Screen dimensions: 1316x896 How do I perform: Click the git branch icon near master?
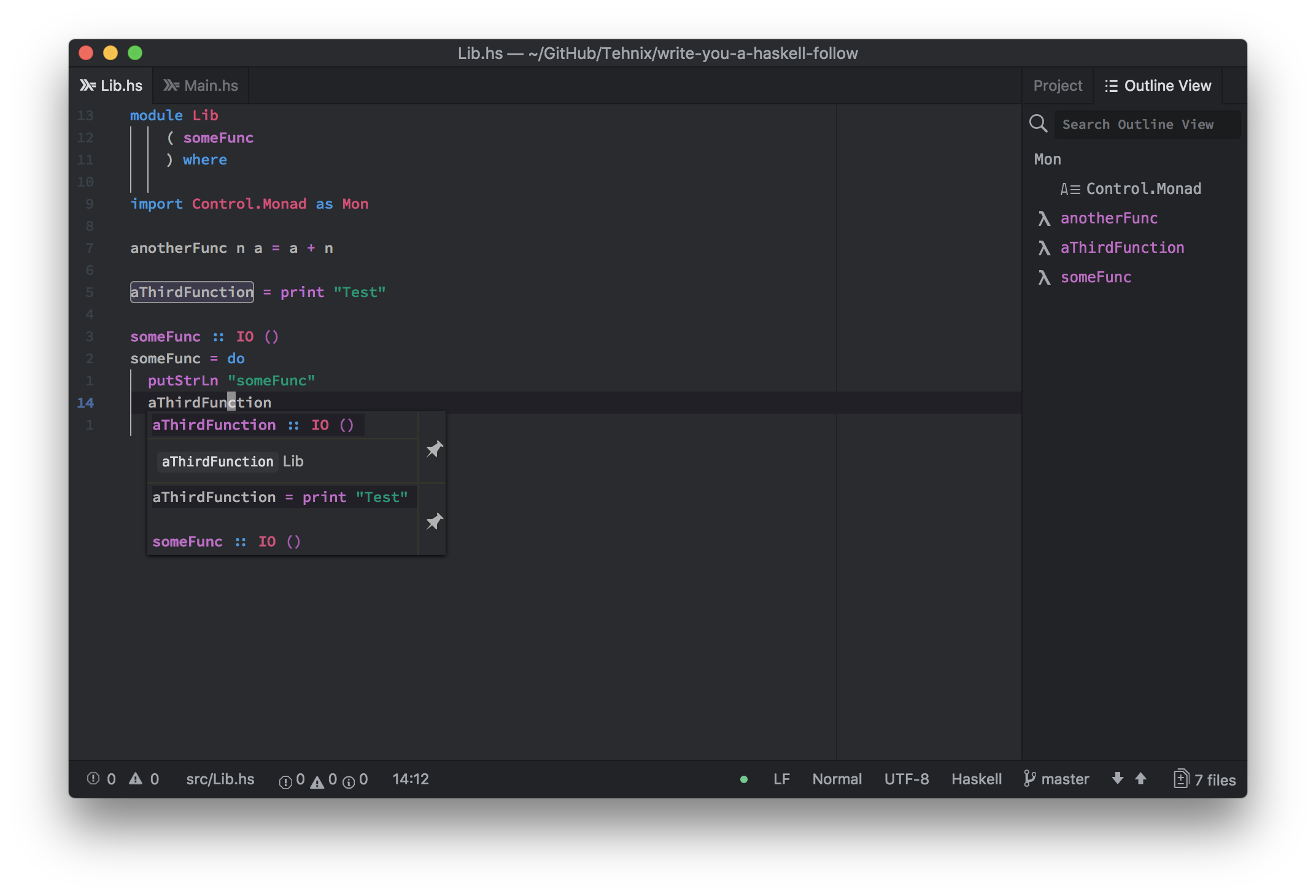1029,779
